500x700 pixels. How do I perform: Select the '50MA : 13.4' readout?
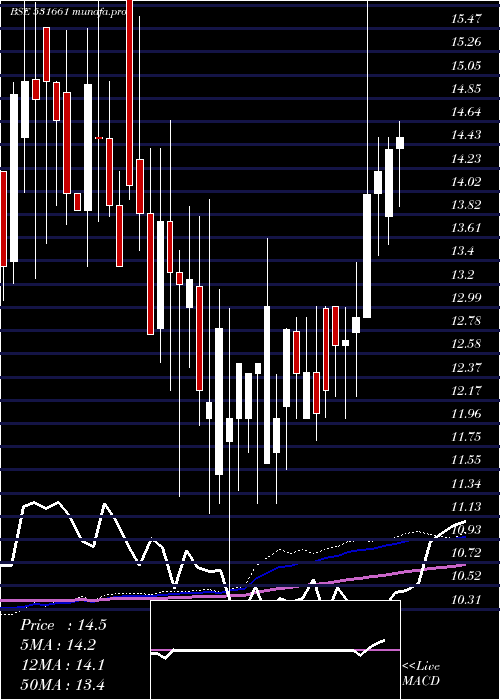pyautogui.click(x=62, y=684)
